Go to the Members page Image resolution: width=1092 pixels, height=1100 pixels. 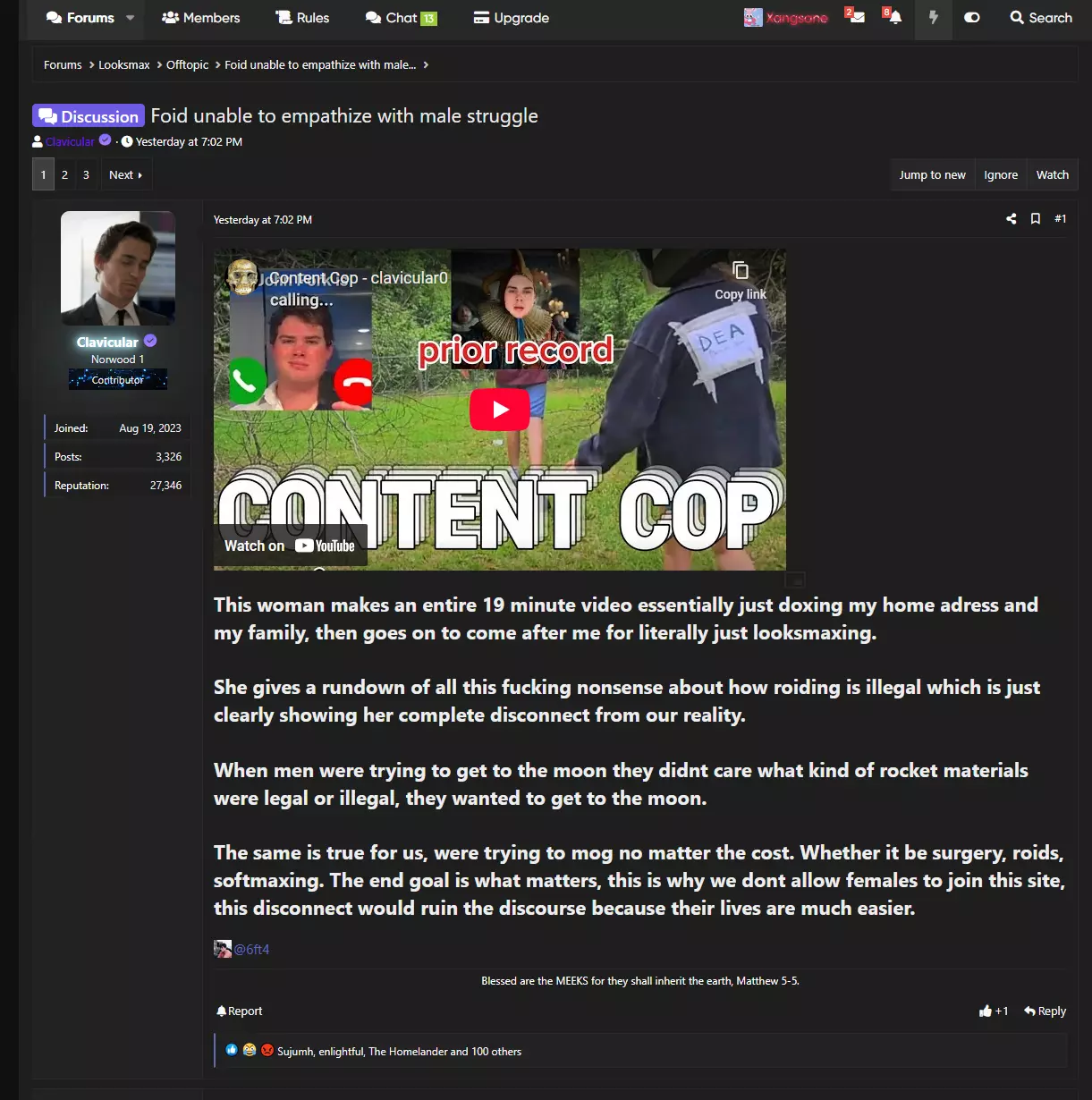[x=201, y=18]
